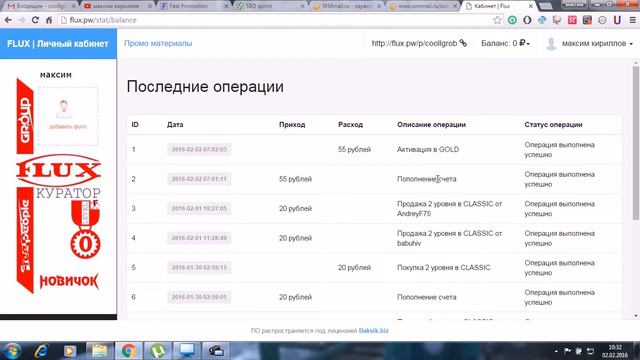This screenshot has height=360, width=640.
Task: Switch to Chrome in the taskbar
Action: pyautogui.click(x=128, y=351)
